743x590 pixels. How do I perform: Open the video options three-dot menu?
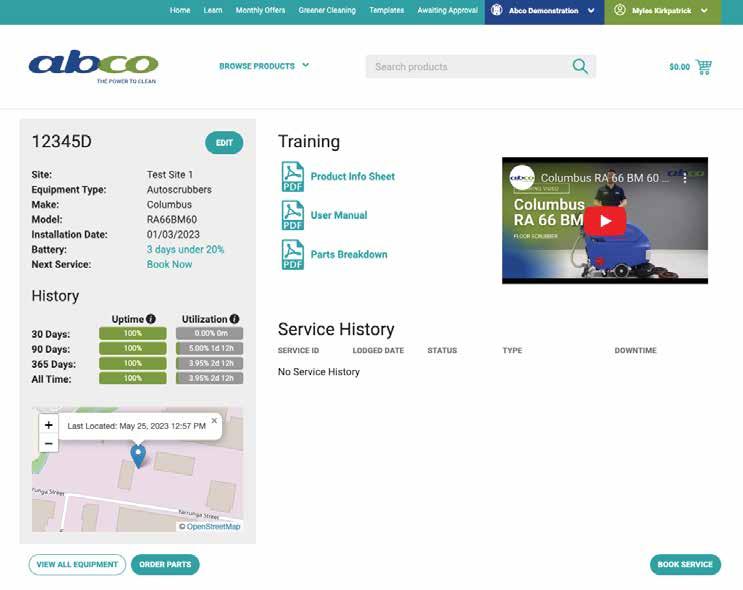(685, 178)
